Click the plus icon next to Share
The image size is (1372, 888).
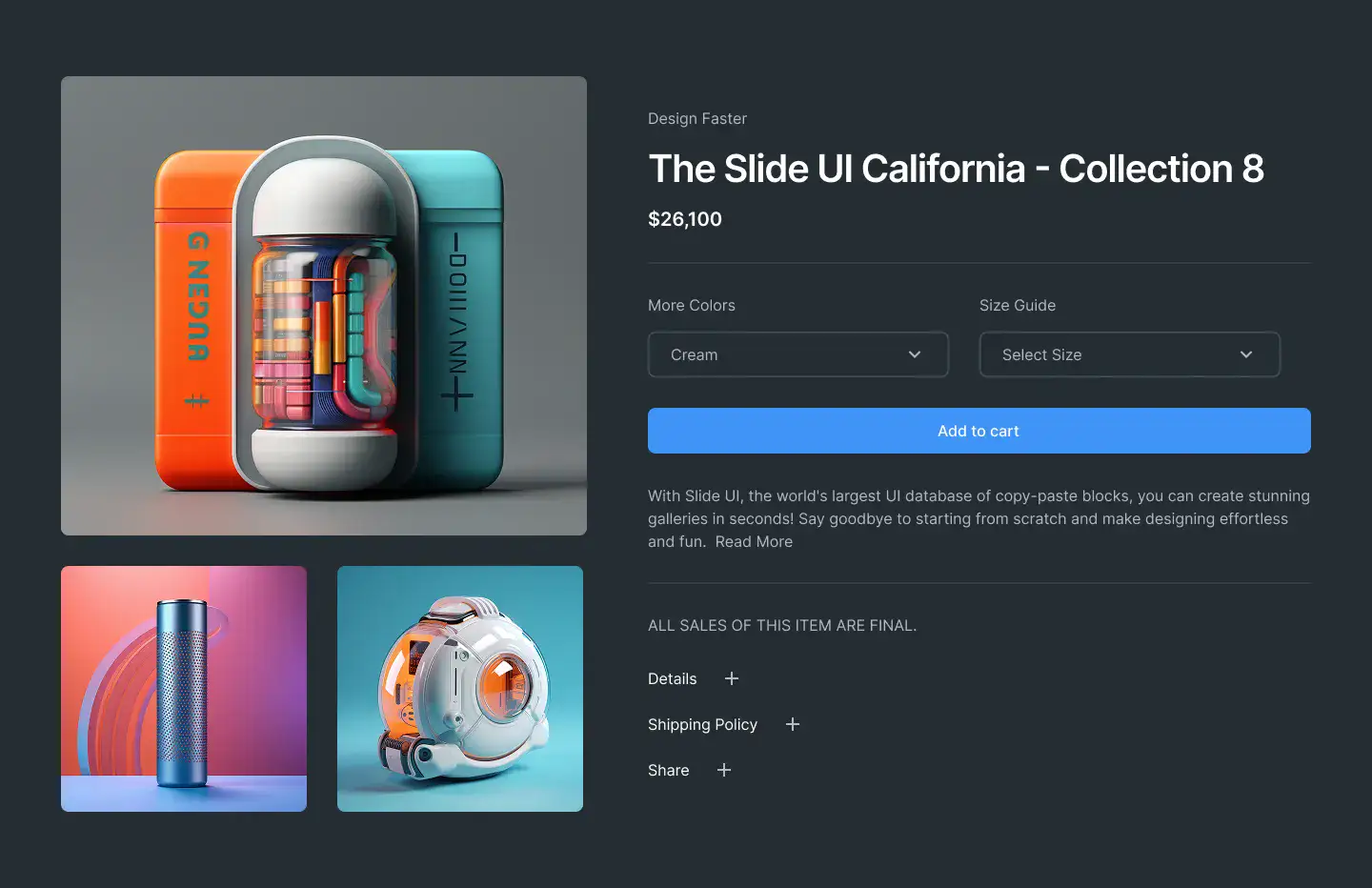point(724,770)
